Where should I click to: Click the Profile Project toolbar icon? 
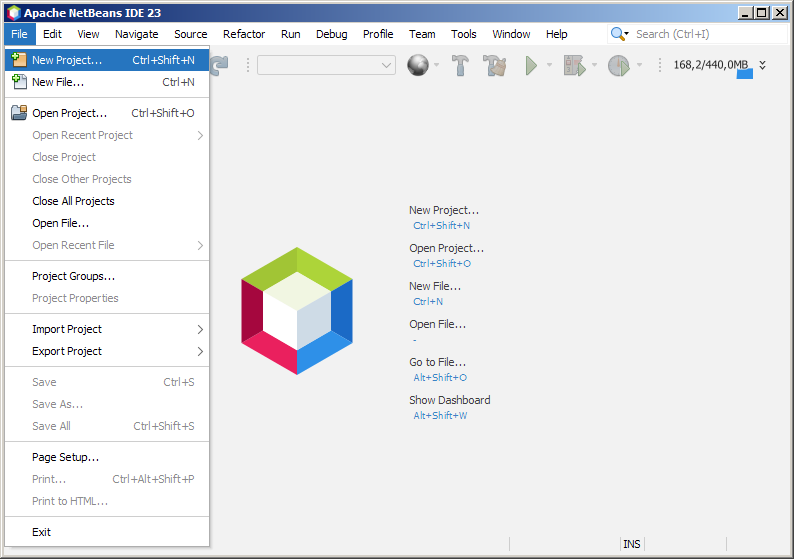(x=619, y=65)
